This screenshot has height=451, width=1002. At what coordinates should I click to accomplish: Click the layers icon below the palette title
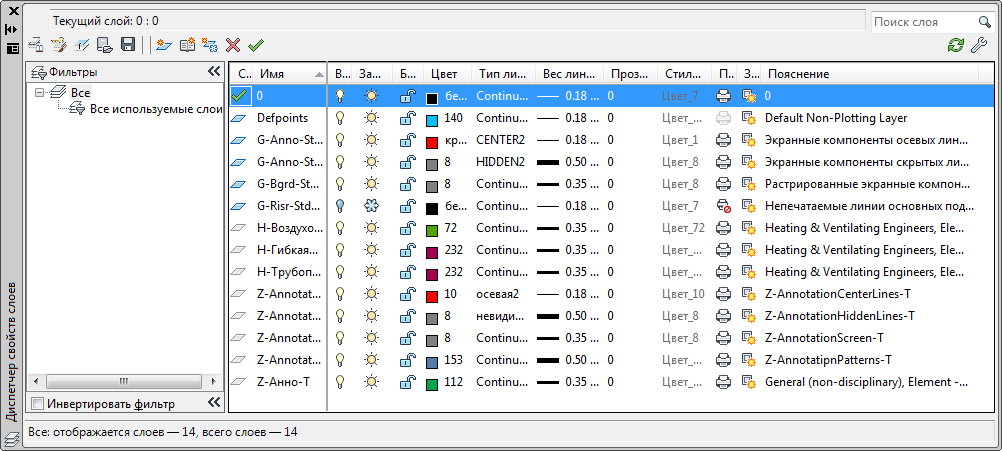12,439
